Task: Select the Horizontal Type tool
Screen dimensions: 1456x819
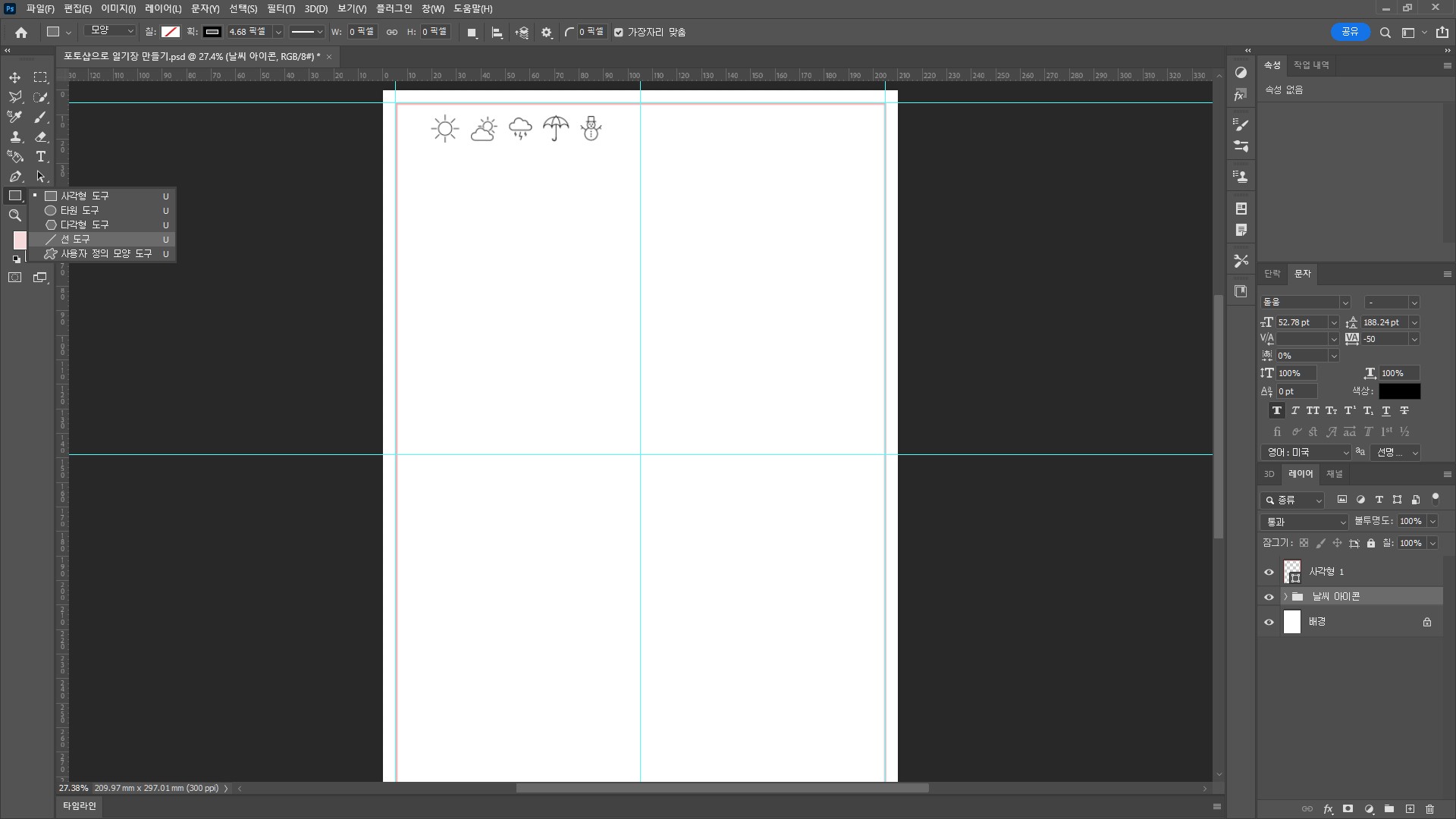Action: (x=41, y=156)
